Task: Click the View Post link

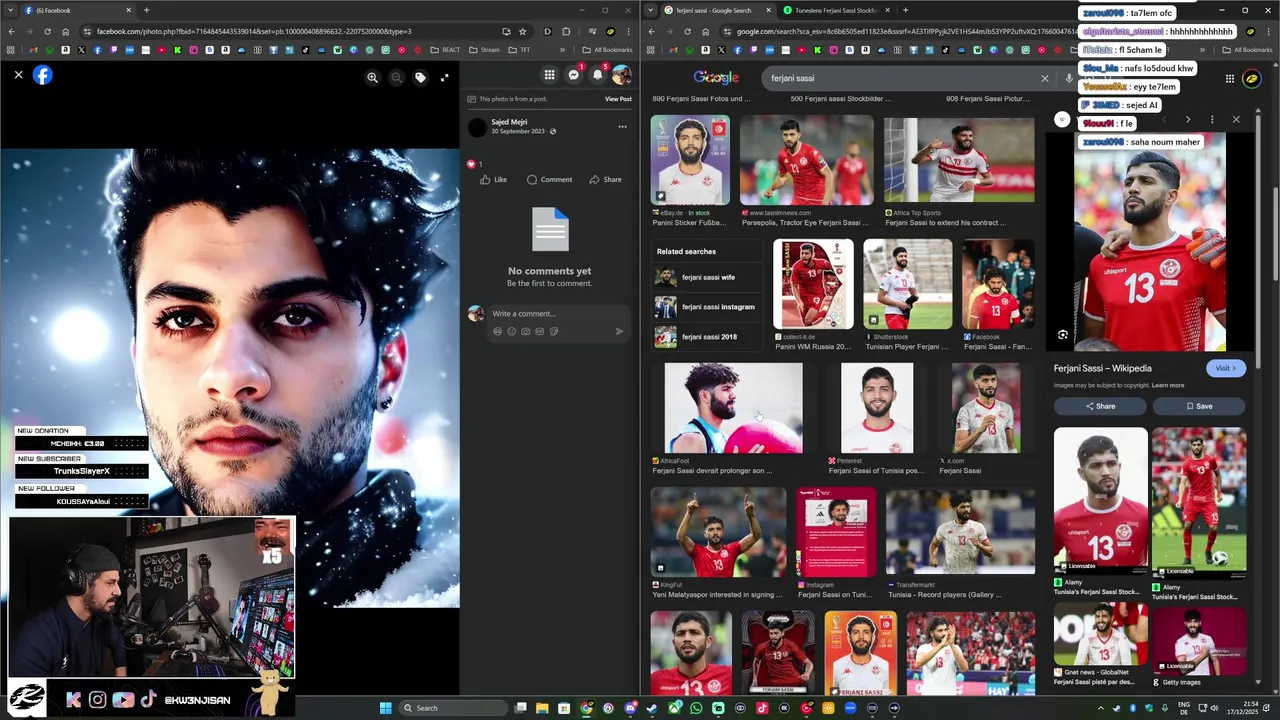Action: [618, 99]
